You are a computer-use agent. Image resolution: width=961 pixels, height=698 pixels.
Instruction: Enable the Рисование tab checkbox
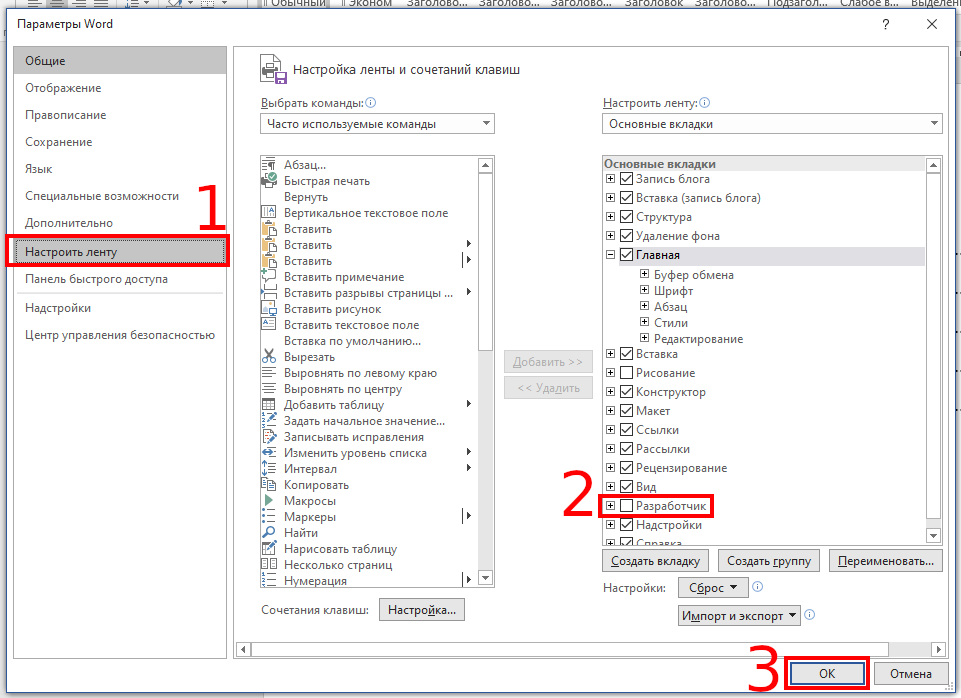coord(626,373)
